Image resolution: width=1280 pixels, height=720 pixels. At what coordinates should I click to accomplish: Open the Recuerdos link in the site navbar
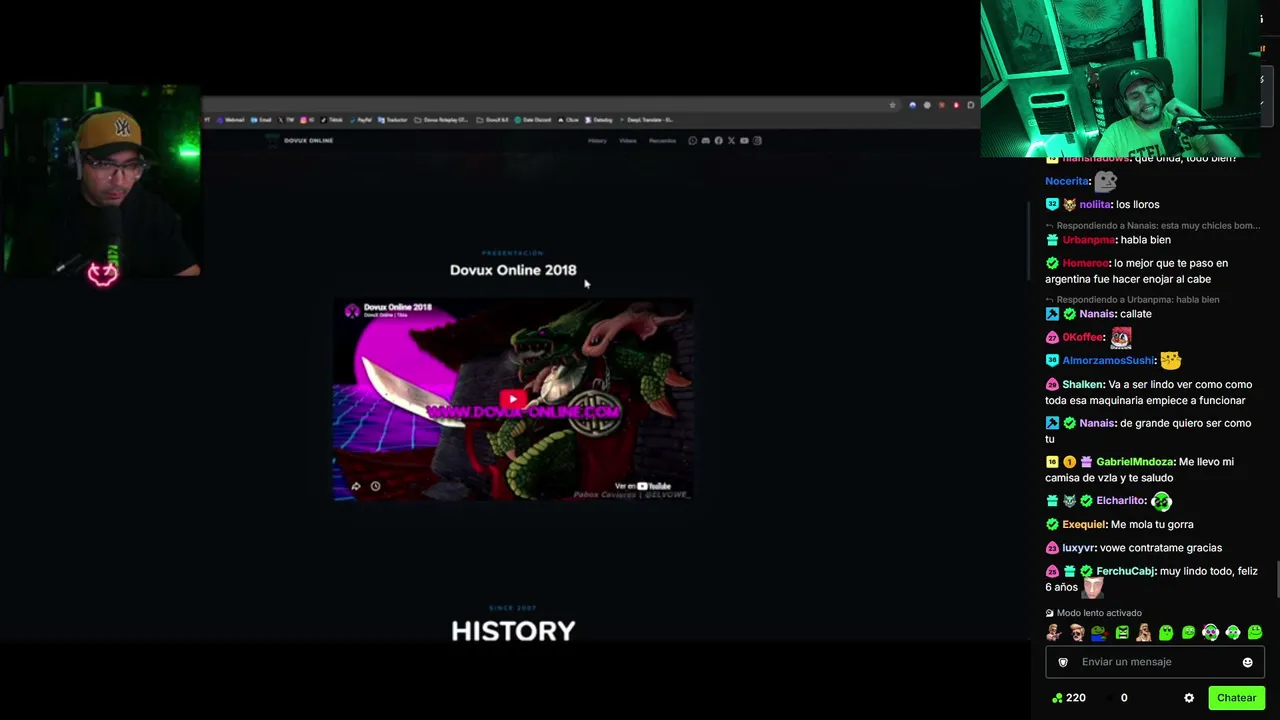662,141
